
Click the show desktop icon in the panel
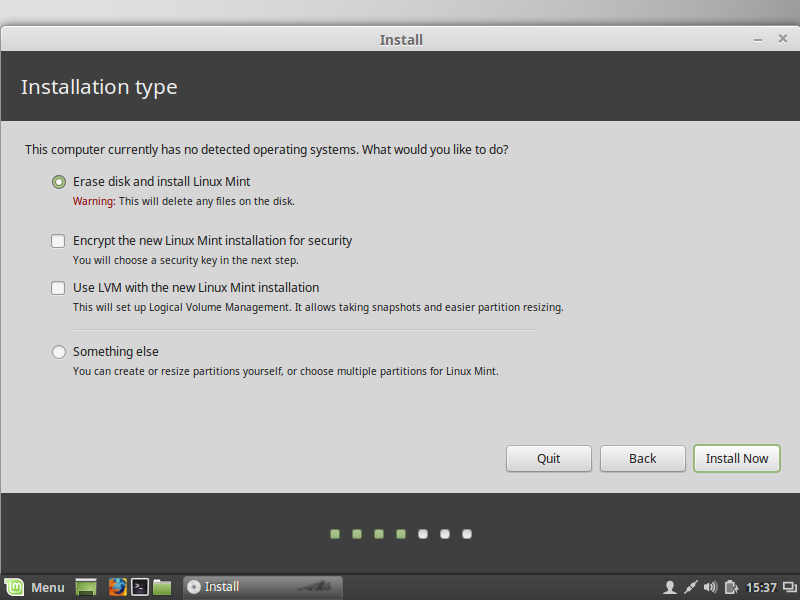pos(86,587)
